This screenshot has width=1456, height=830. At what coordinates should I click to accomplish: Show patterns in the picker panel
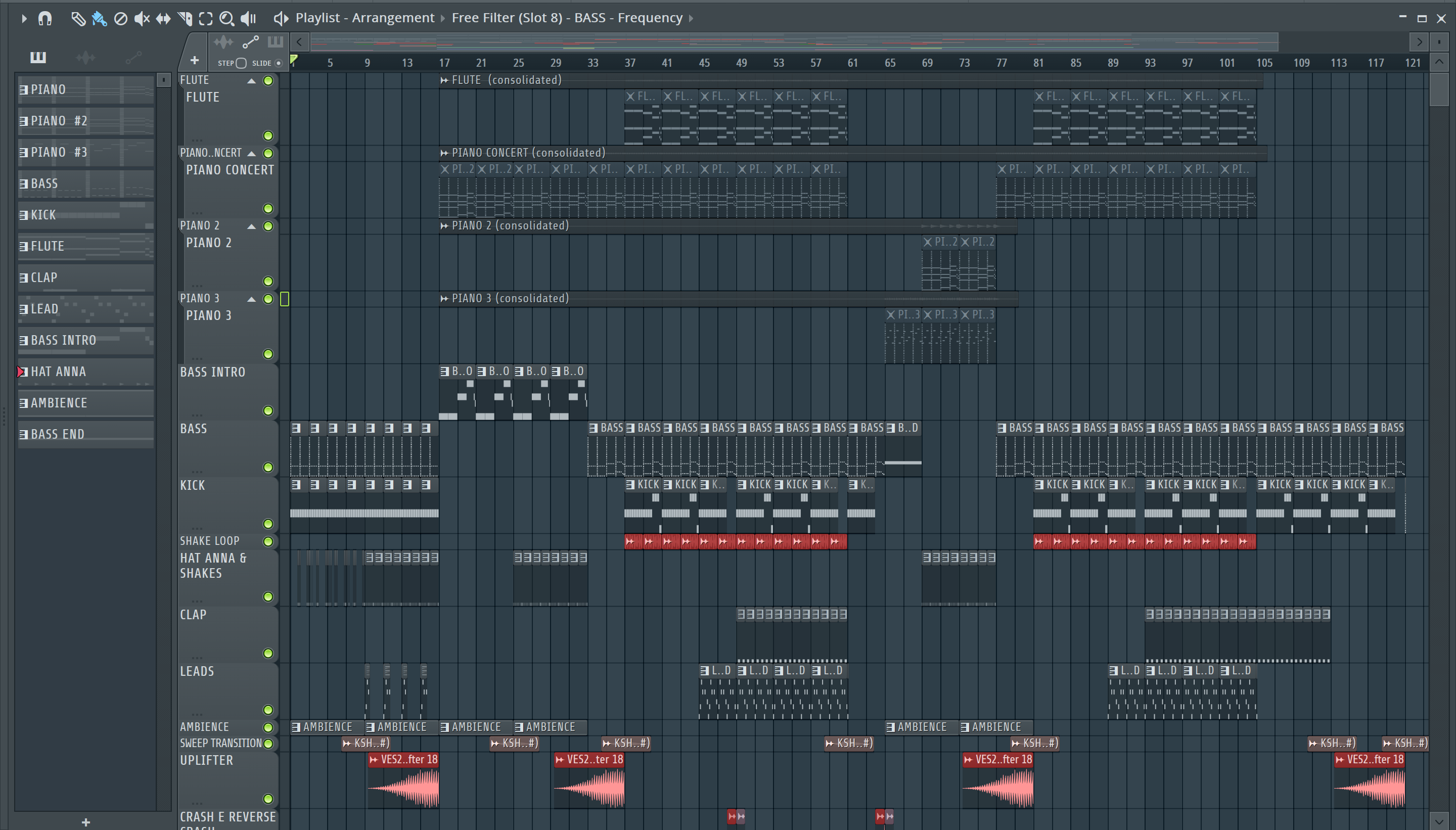38,57
